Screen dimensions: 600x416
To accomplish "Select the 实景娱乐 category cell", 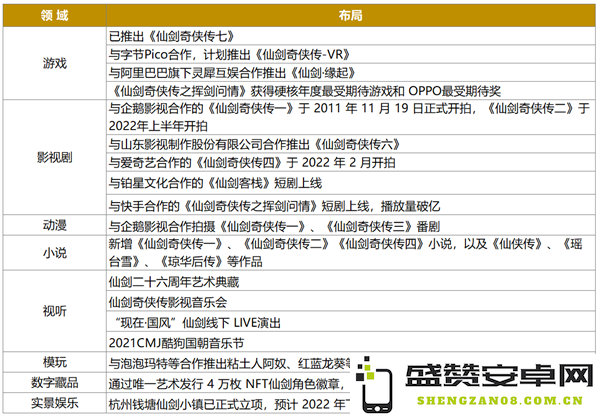I will click(54, 403).
